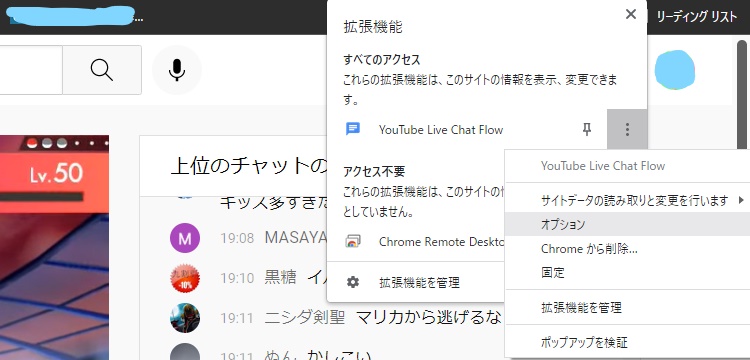The height and width of the screenshot is (360, 750).
Task: Click into the YouTube search input field
Action: pyautogui.click(x=31, y=70)
